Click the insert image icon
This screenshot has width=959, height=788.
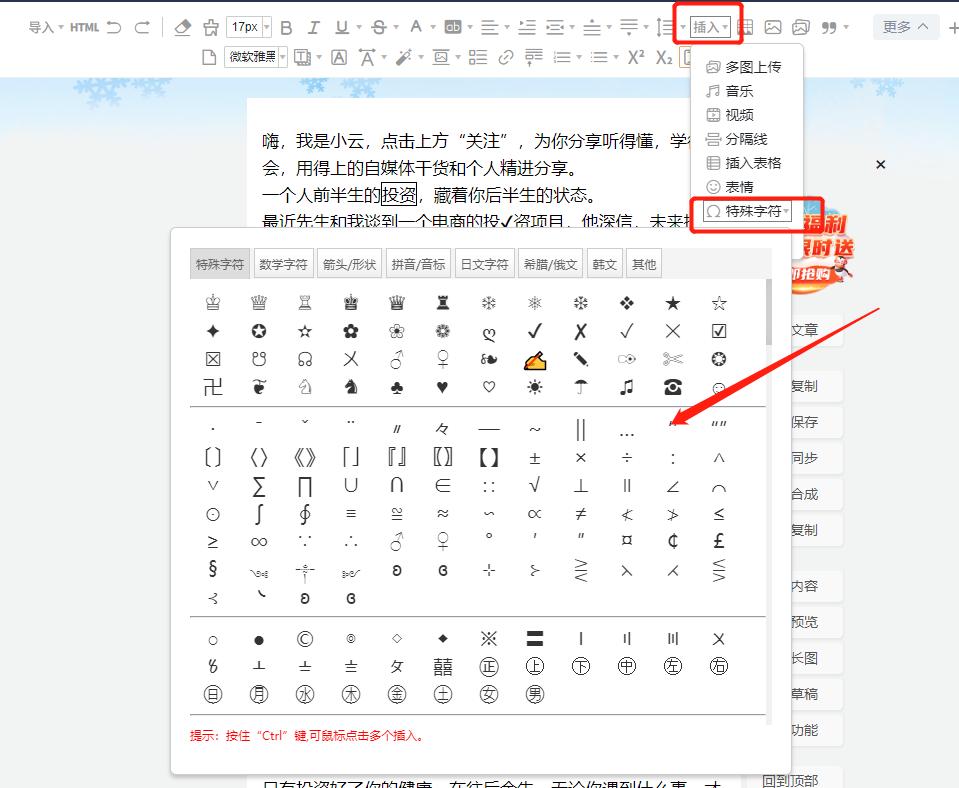(x=773, y=28)
